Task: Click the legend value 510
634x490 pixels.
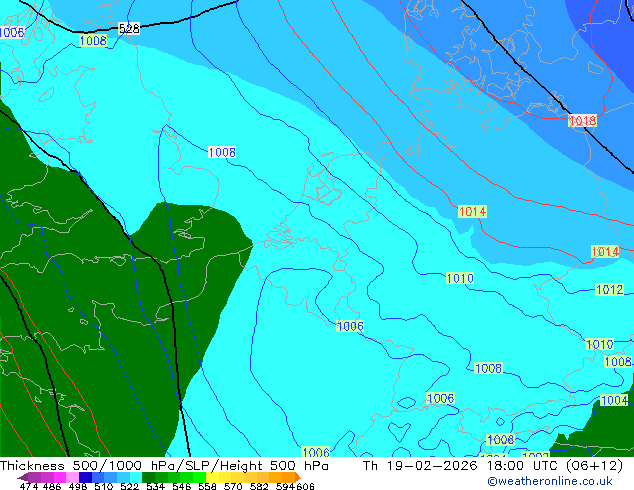Action: (x=104, y=486)
